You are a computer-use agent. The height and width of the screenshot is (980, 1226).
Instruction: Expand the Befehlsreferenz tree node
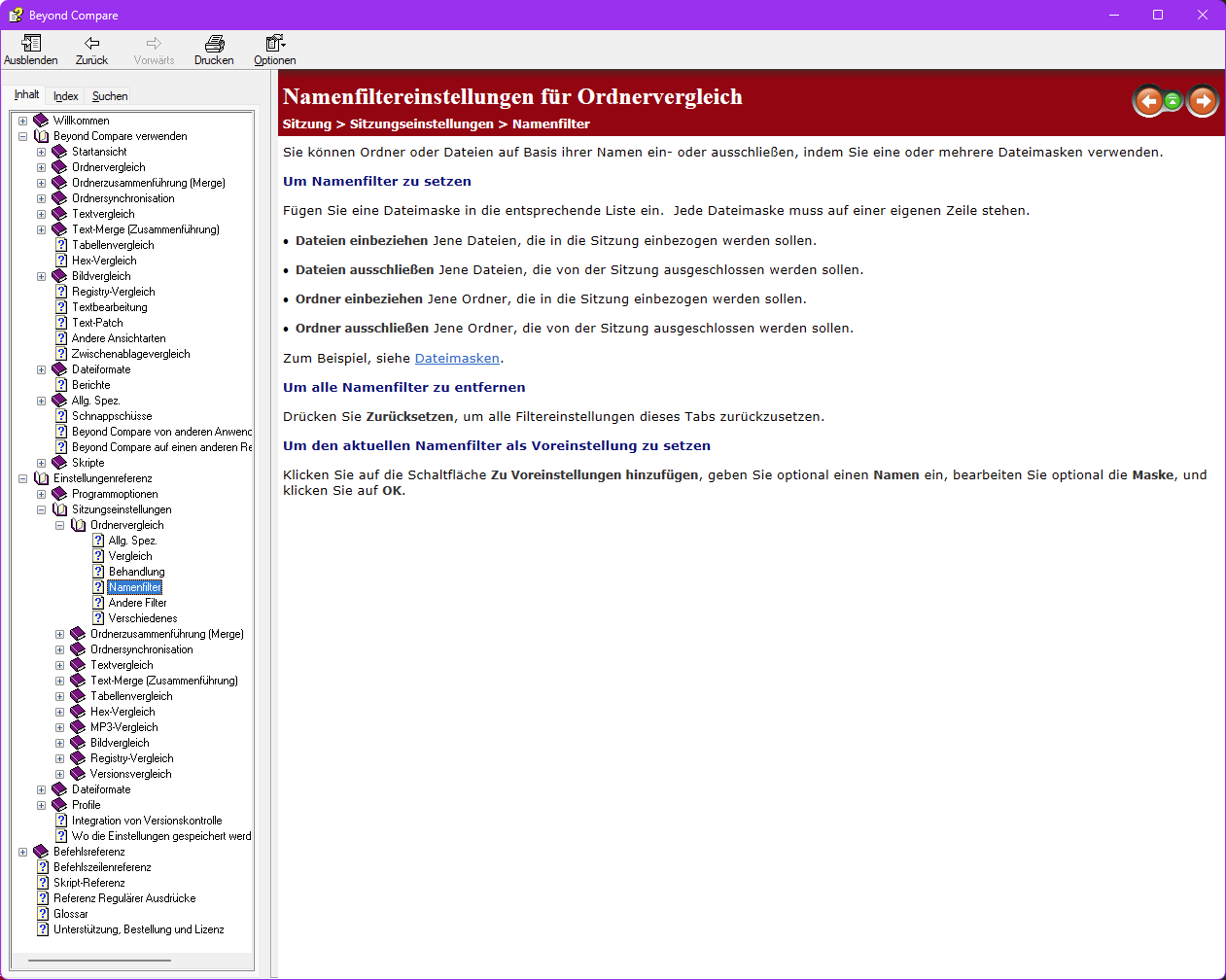22,852
